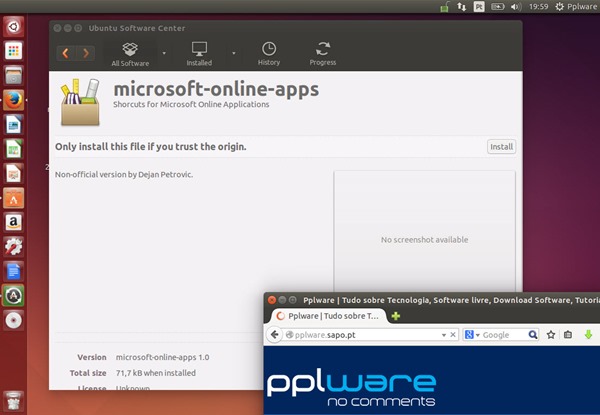Click Firefox back button

click(x=274, y=335)
